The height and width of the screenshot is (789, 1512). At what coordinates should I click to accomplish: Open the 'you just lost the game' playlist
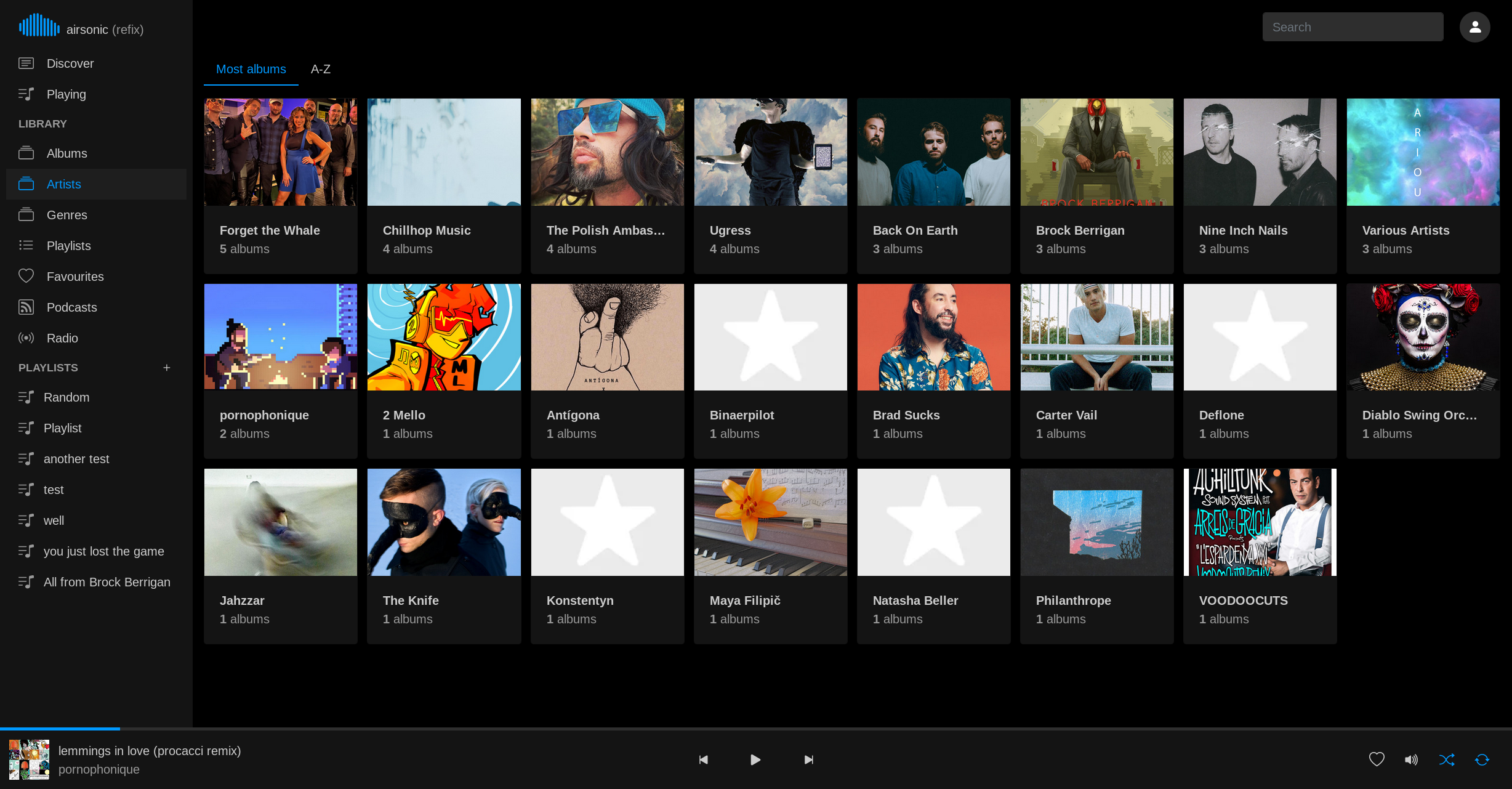[103, 551]
